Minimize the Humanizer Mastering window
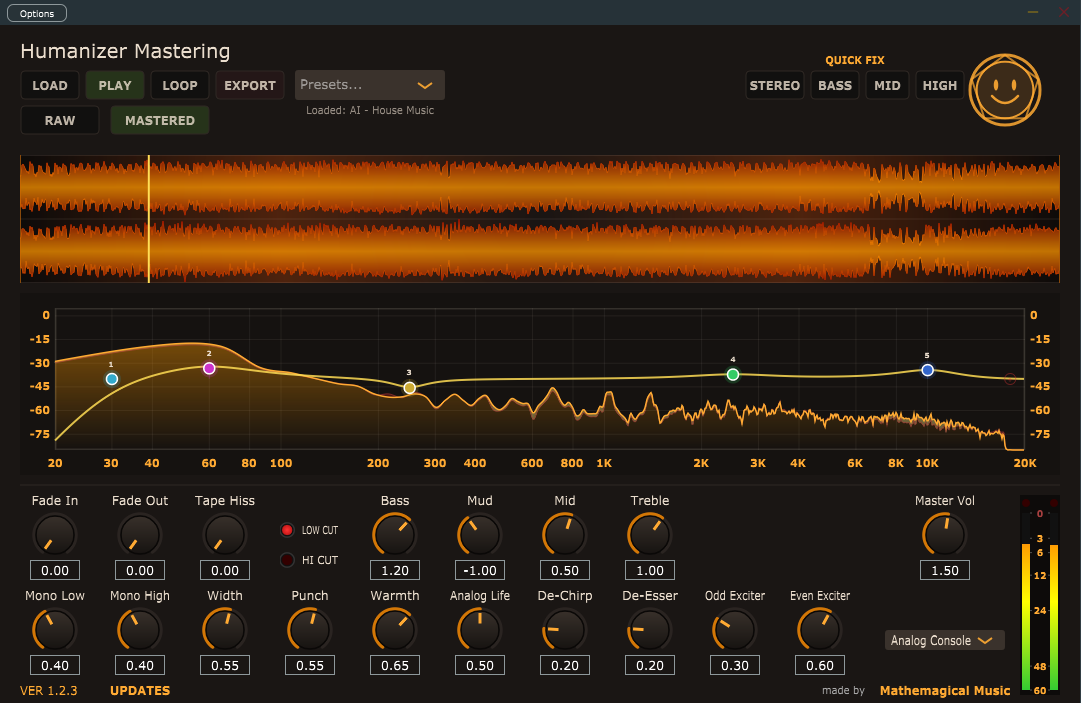Image resolution: width=1081 pixels, height=703 pixels. pos(1033,12)
